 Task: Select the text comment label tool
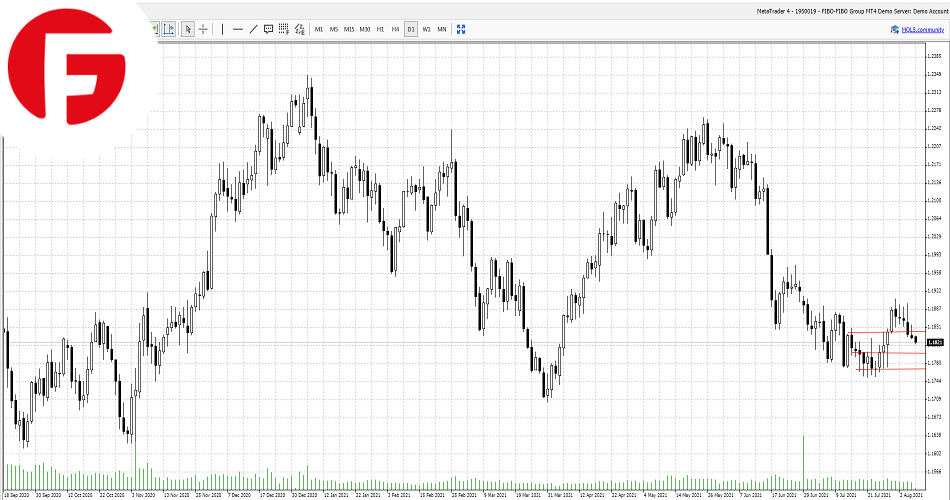pos(268,29)
